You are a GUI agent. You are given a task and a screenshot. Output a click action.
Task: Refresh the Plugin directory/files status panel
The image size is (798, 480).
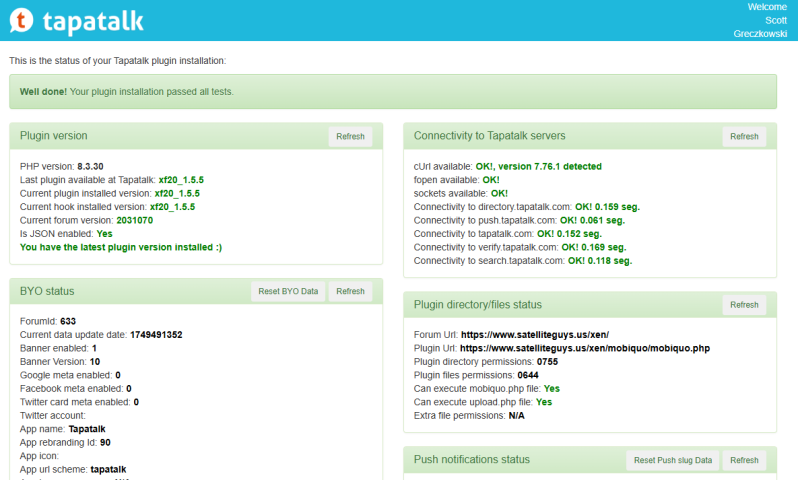744,305
